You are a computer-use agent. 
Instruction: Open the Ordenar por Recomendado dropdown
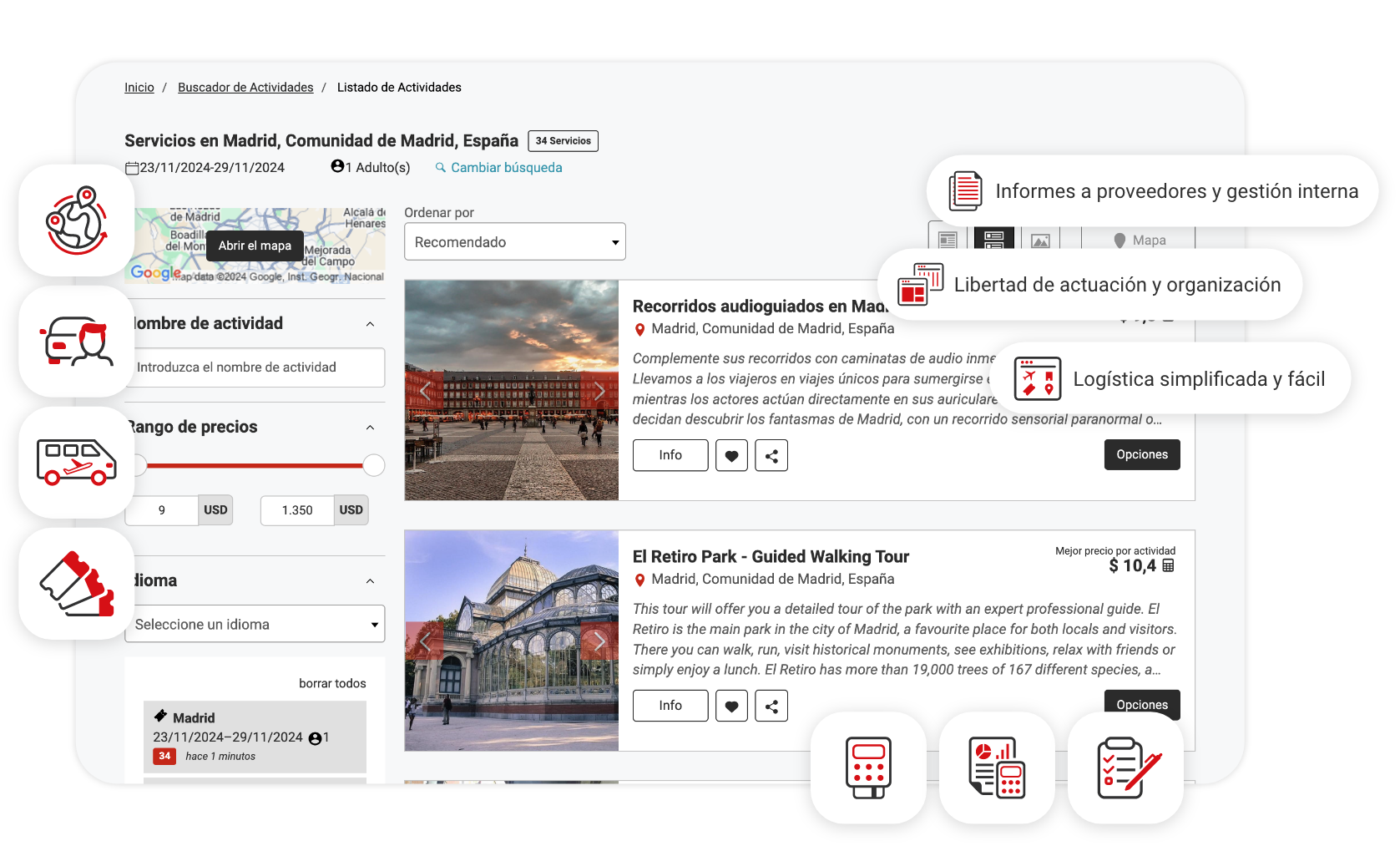pyautogui.click(x=514, y=242)
